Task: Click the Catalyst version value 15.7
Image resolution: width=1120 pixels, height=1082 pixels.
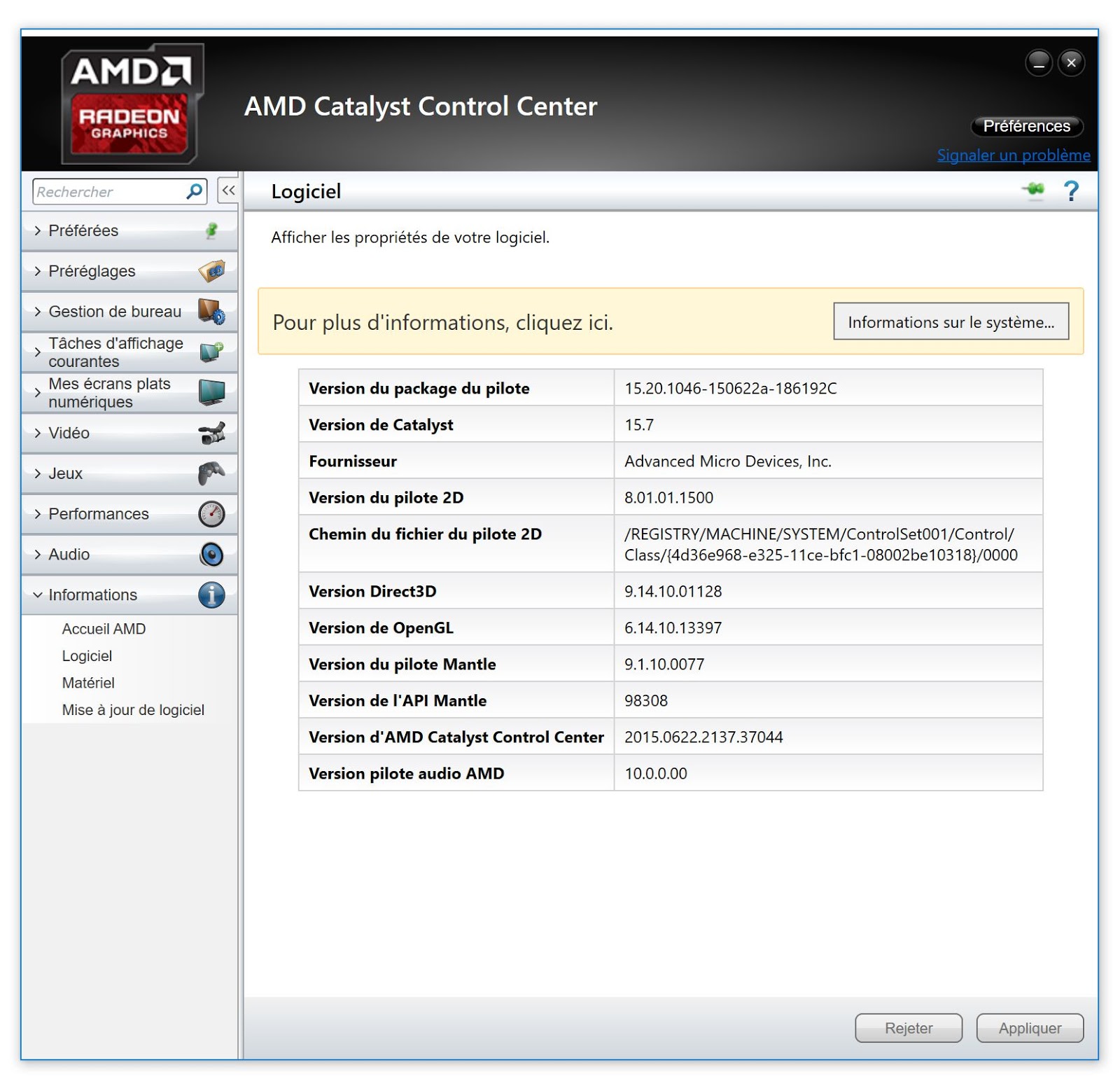Action: coord(638,425)
